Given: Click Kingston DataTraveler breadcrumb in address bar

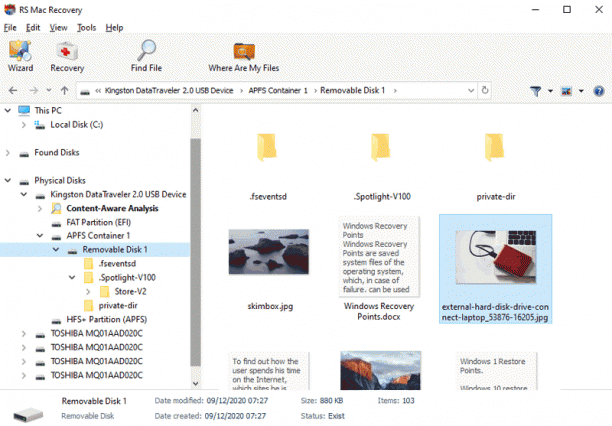Looking at the screenshot, I should pos(169,91).
